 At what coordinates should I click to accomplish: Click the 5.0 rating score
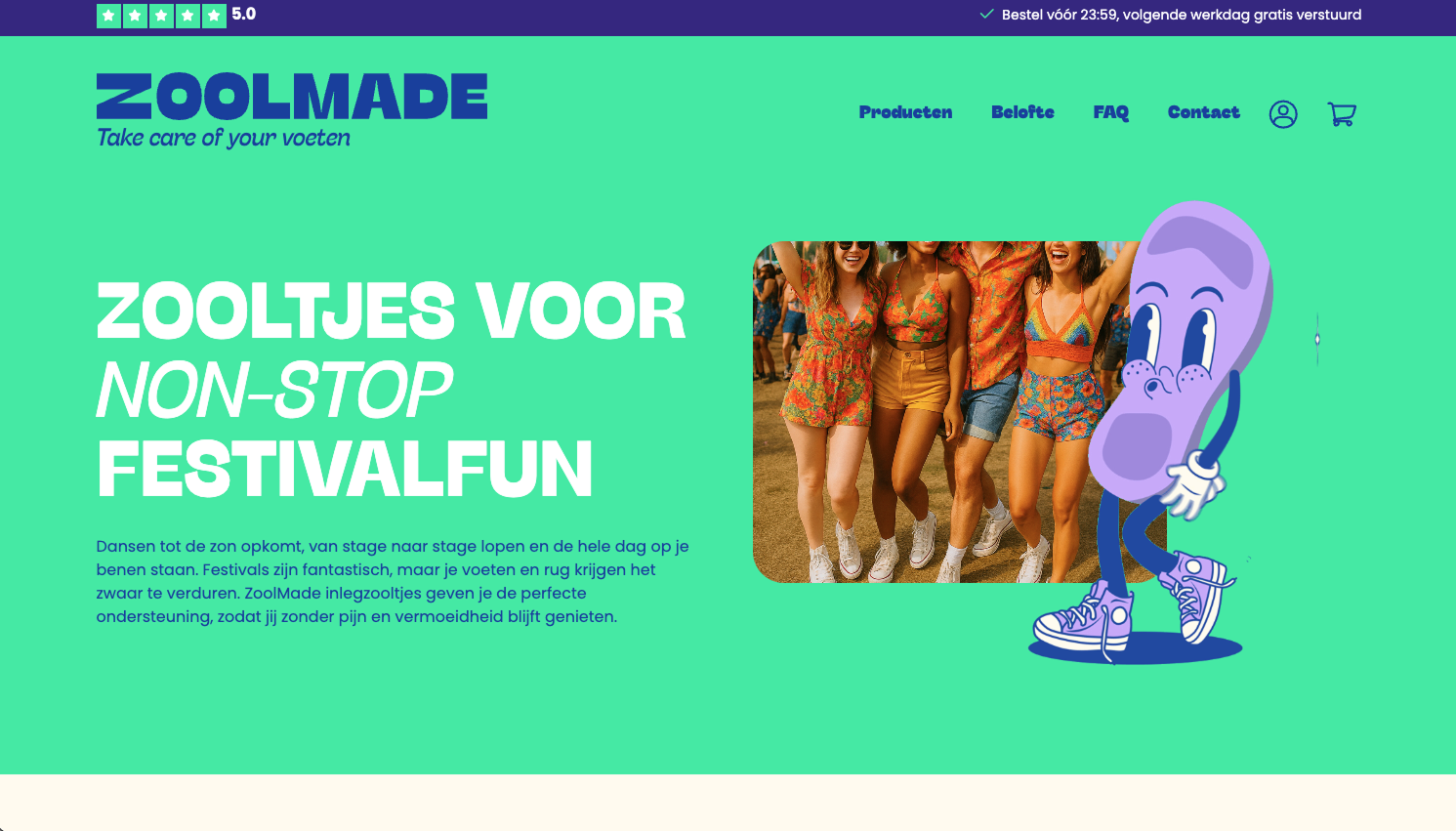243,15
